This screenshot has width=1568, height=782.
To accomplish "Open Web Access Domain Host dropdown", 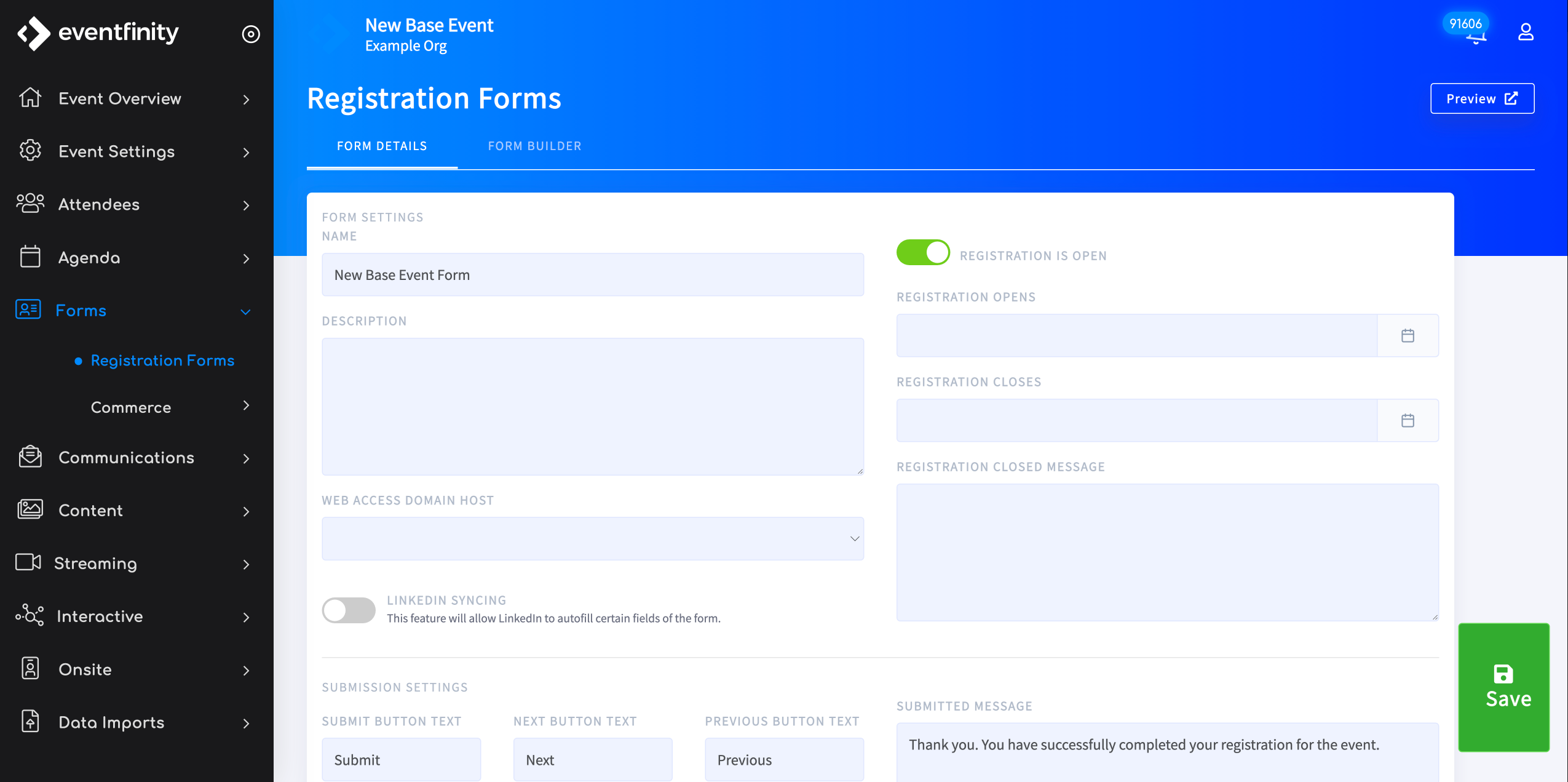I will tap(592, 539).
